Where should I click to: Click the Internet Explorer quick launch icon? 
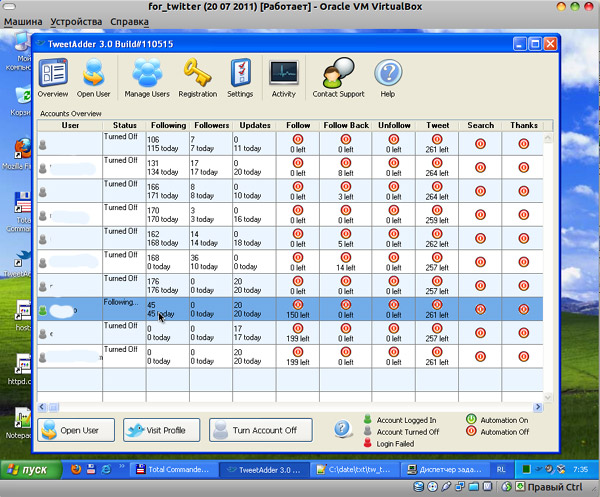click(x=106, y=469)
